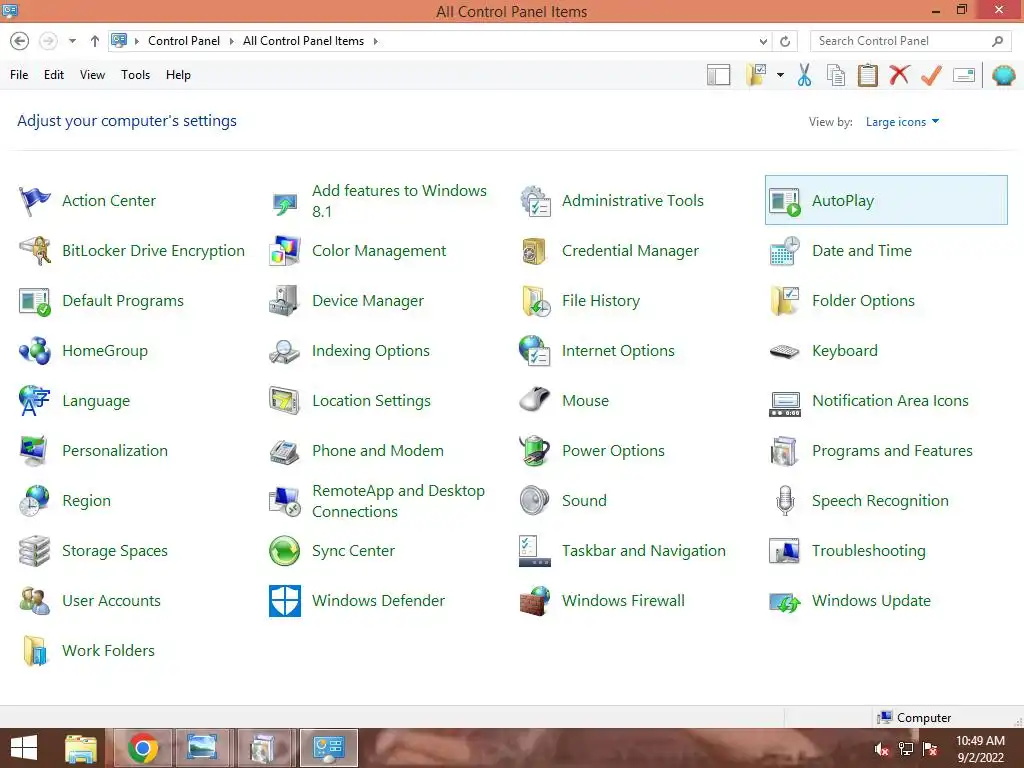This screenshot has height=768, width=1024.
Task: Expand the View by Large icons dropdown
Action: click(x=902, y=121)
